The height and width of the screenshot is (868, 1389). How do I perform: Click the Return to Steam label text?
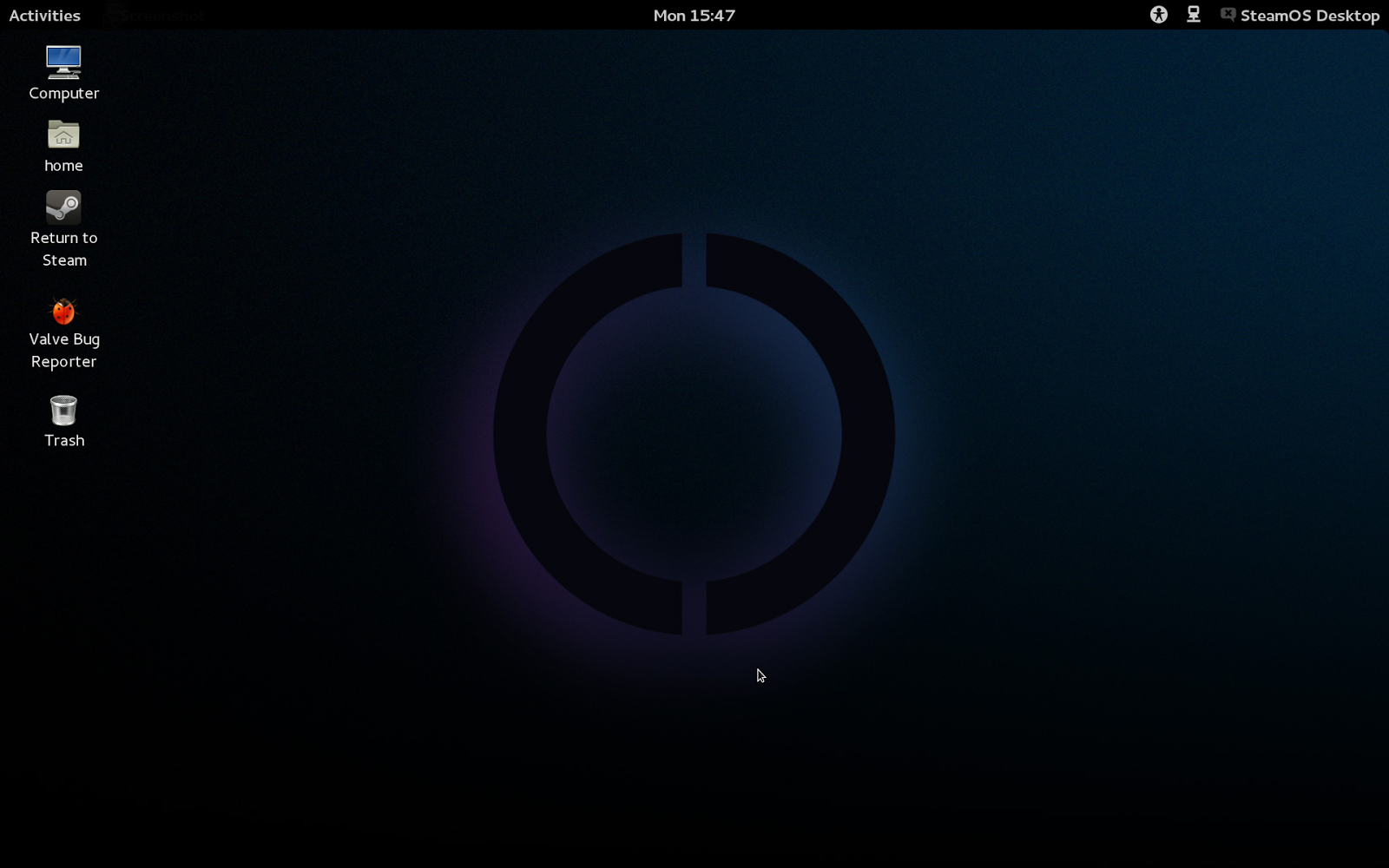[63, 249]
